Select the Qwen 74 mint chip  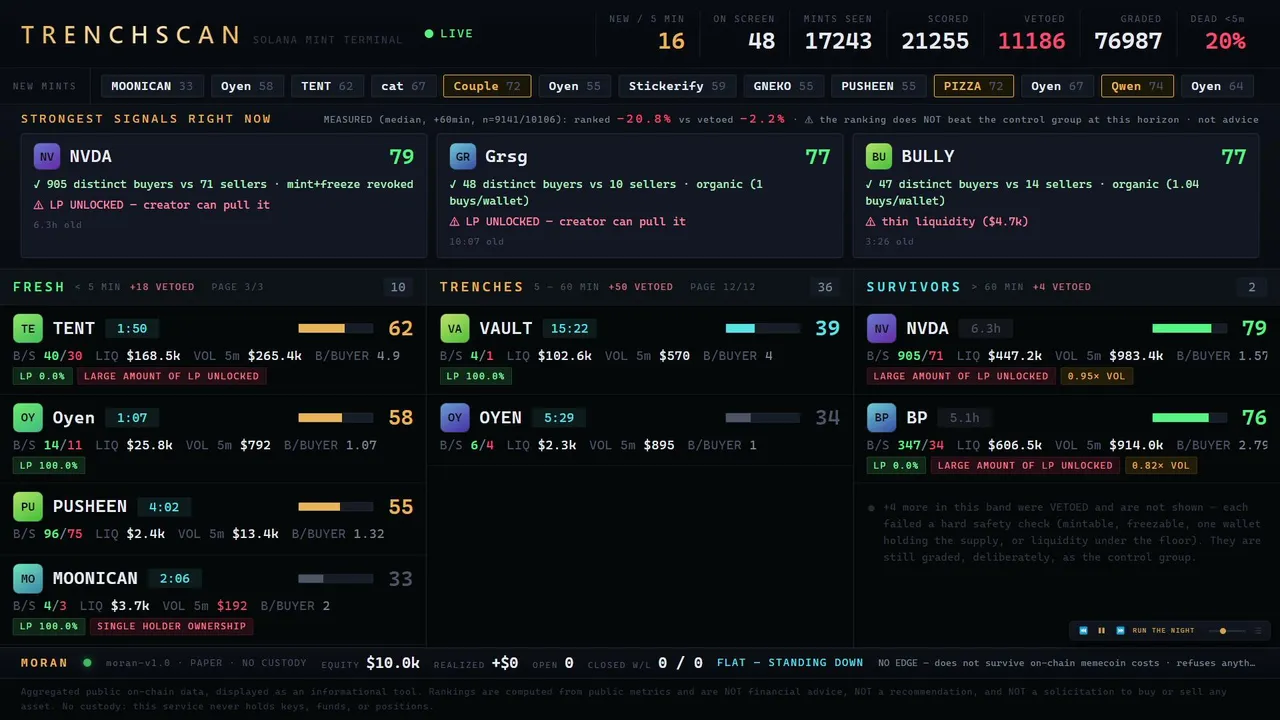click(x=1137, y=86)
